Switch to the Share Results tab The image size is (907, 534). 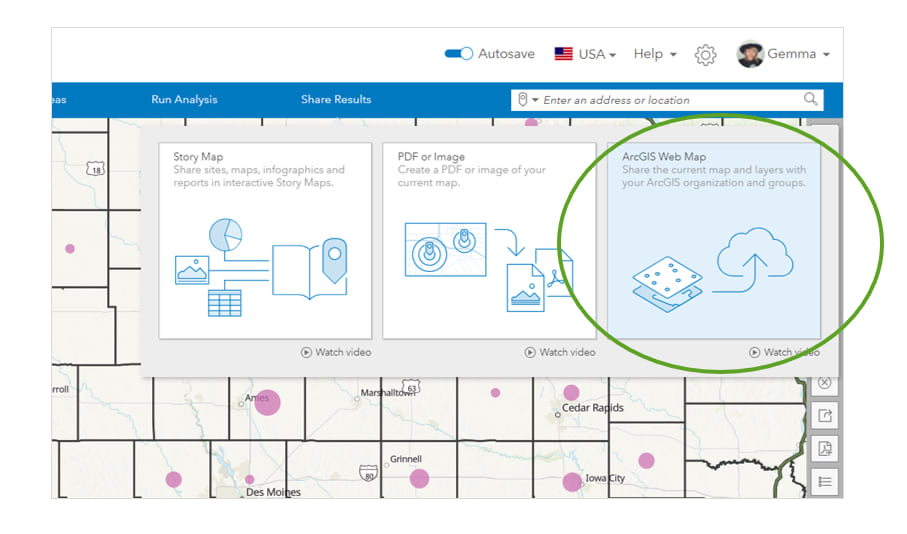[336, 100]
